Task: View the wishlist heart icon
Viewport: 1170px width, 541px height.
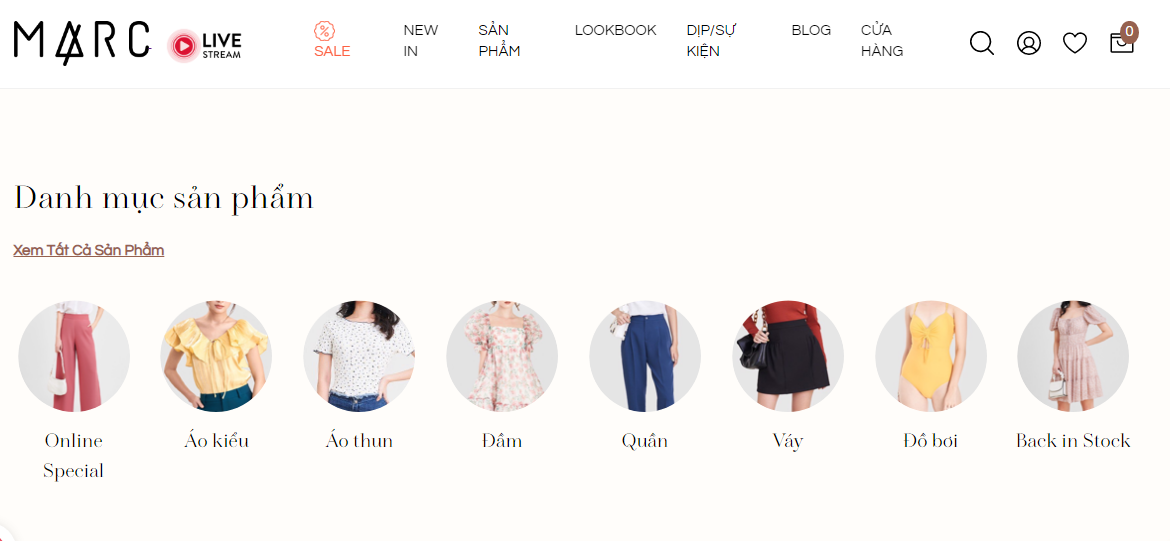Action: [x=1074, y=43]
